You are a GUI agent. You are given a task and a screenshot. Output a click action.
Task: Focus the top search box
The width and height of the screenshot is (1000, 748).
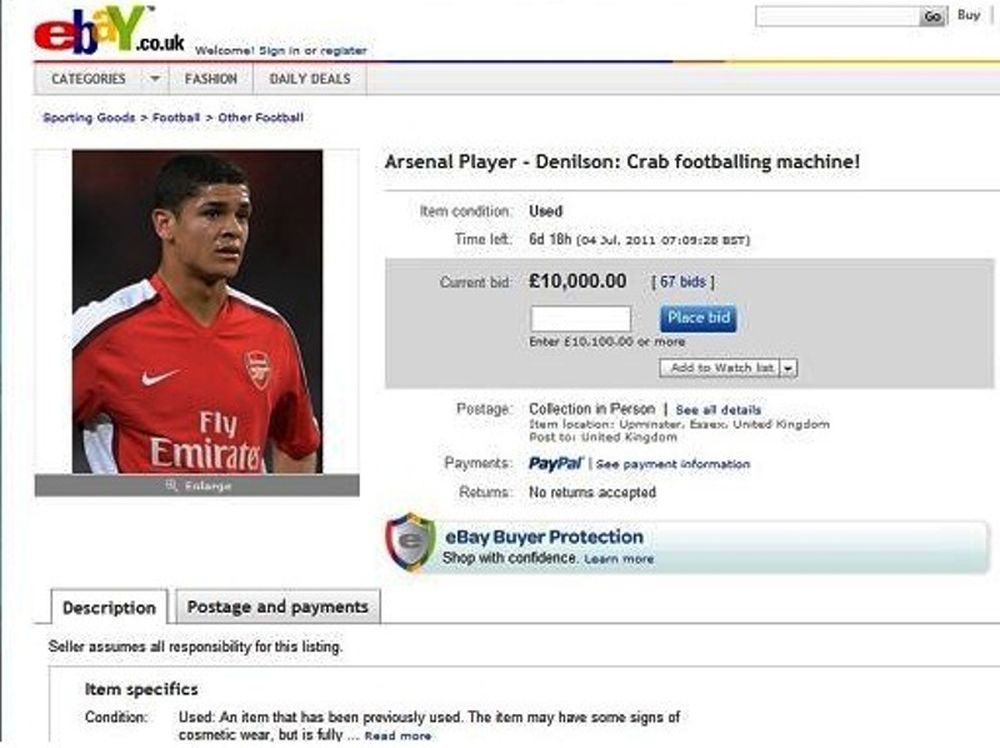(836, 16)
